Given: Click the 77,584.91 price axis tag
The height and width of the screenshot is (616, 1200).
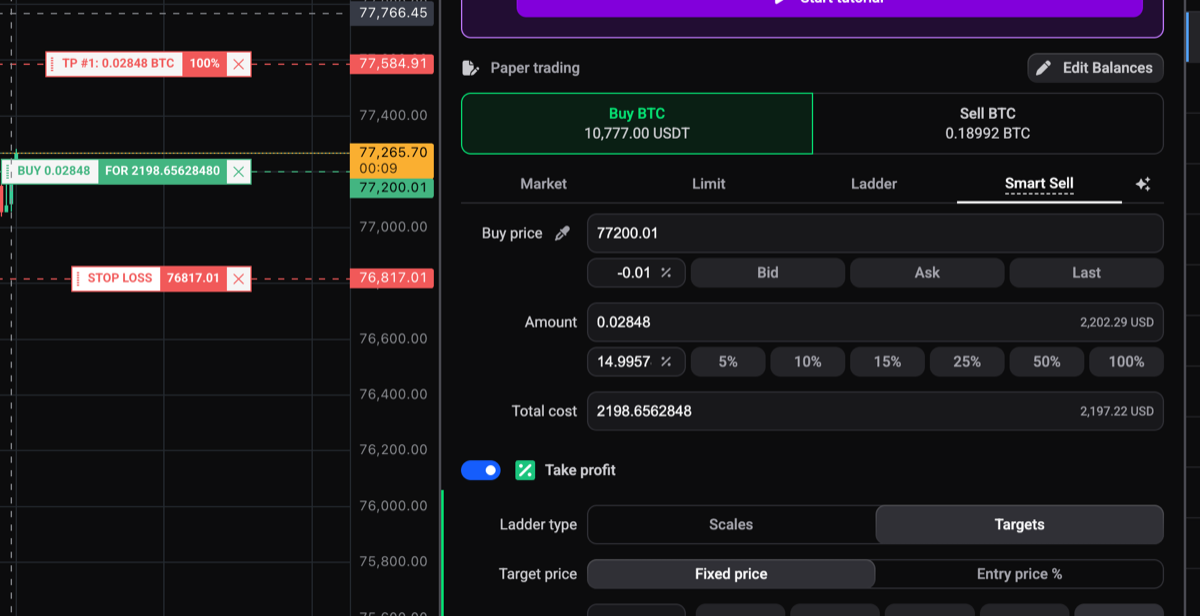Looking at the screenshot, I should (x=391, y=64).
